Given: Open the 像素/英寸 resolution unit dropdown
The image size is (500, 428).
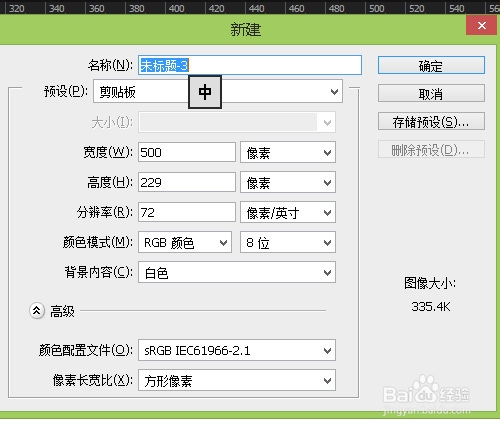Looking at the screenshot, I should (288, 212).
